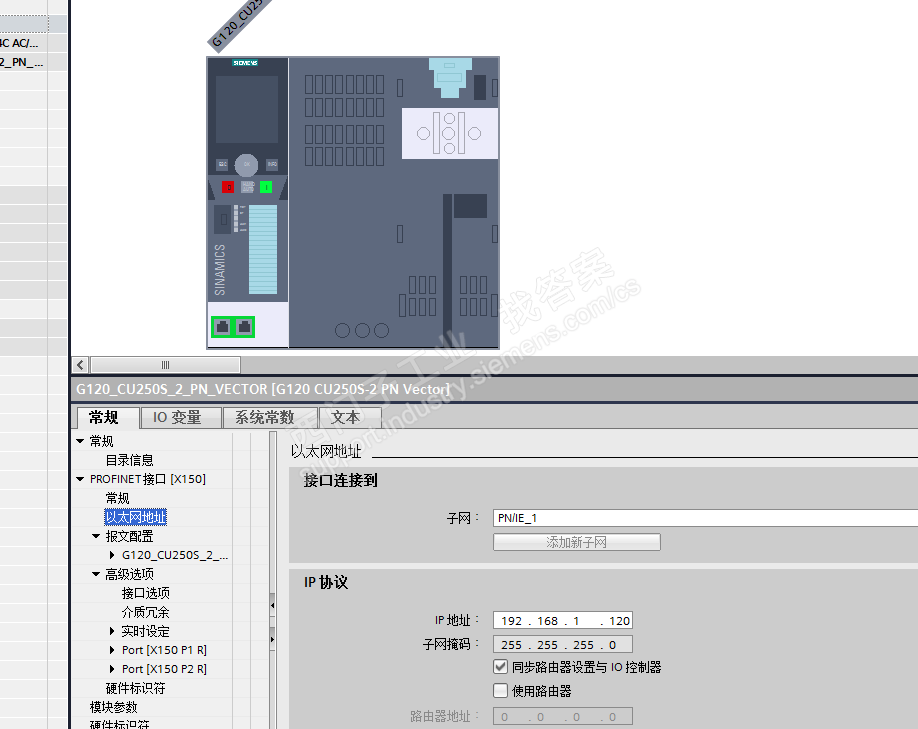Image resolution: width=918 pixels, height=729 pixels.
Task: Click the tree panel collapse arrow on the splitter
Action: point(272,605)
